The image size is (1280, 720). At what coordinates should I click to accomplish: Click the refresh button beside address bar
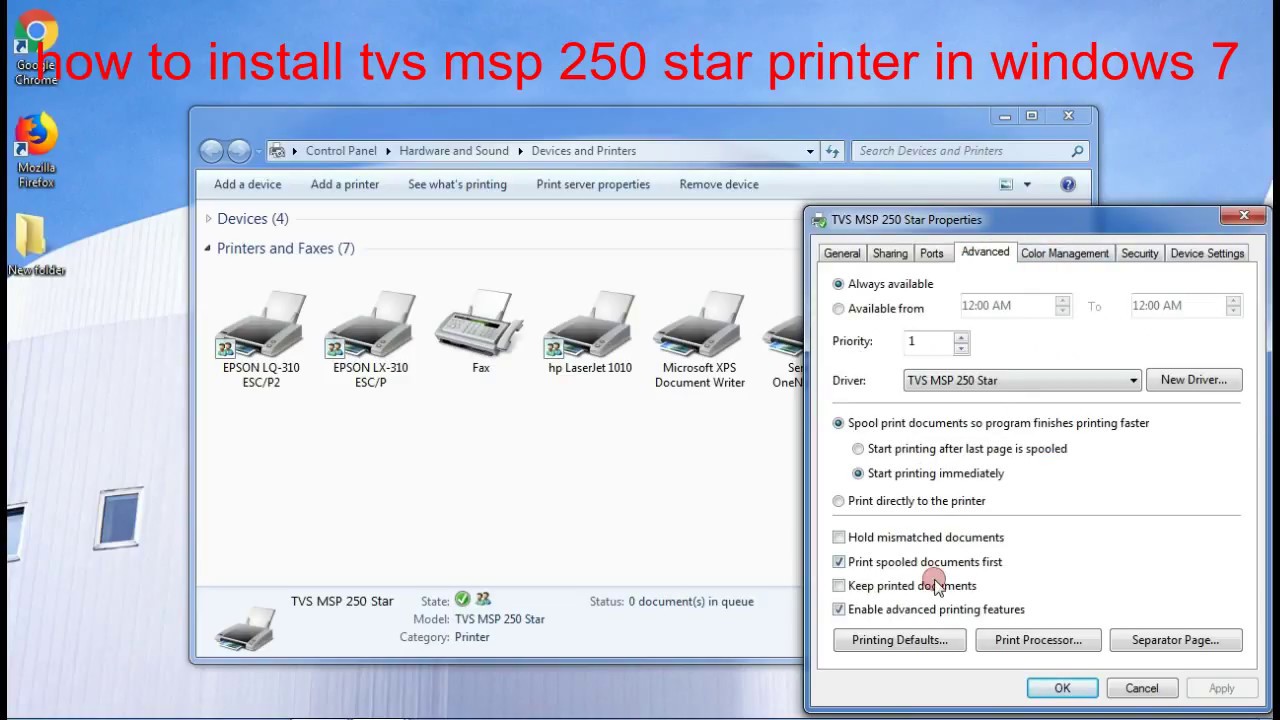[x=832, y=151]
